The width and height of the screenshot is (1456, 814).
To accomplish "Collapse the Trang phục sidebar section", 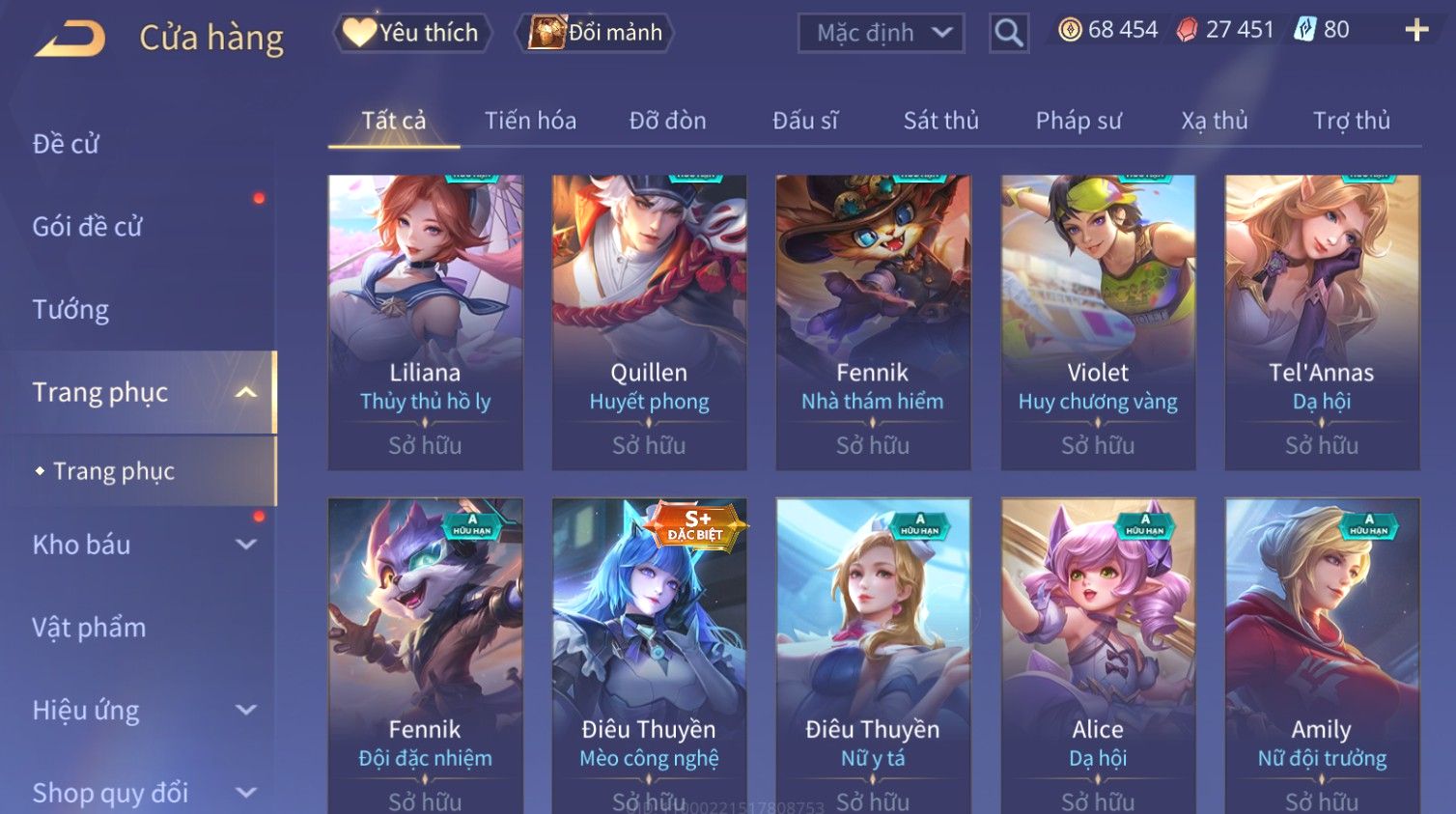I will (246, 392).
